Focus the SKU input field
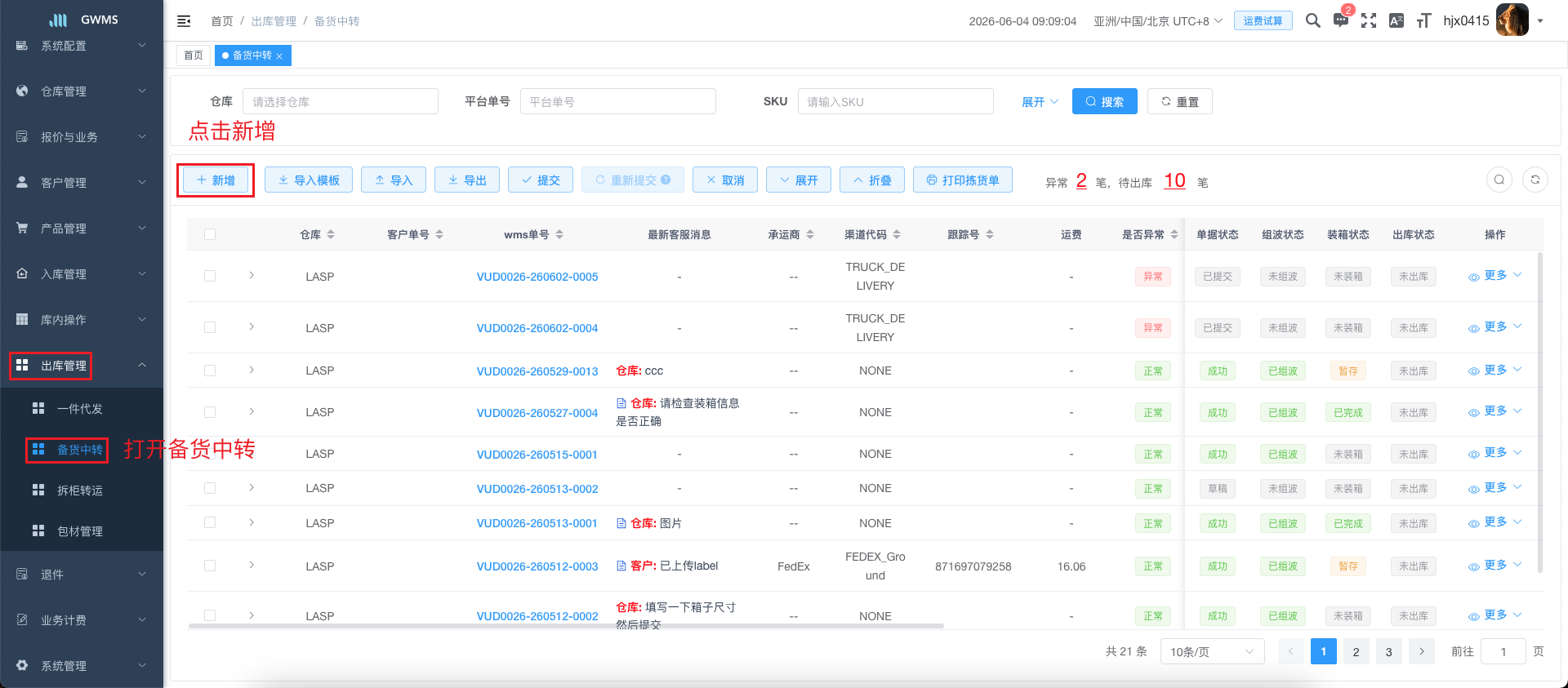This screenshot has height=688, width=1568. point(896,101)
